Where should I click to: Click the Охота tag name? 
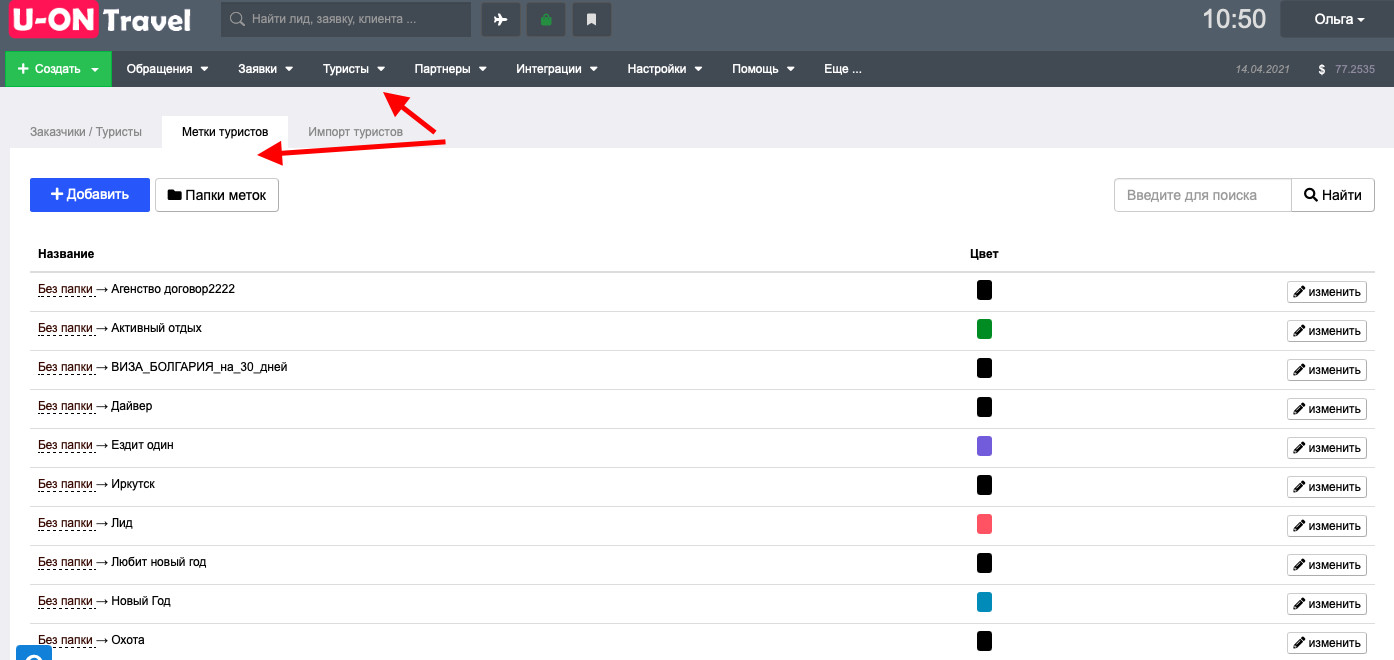tap(128, 640)
